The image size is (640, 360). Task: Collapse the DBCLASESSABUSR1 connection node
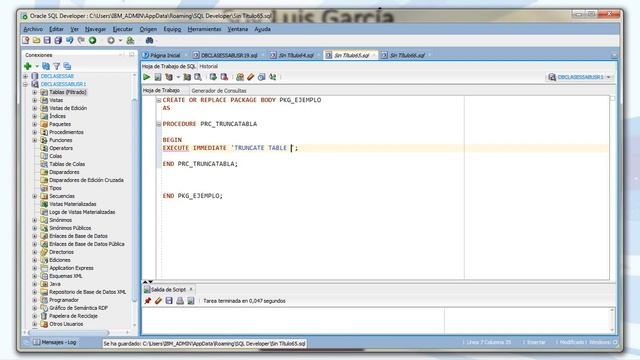tap(25, 84)
